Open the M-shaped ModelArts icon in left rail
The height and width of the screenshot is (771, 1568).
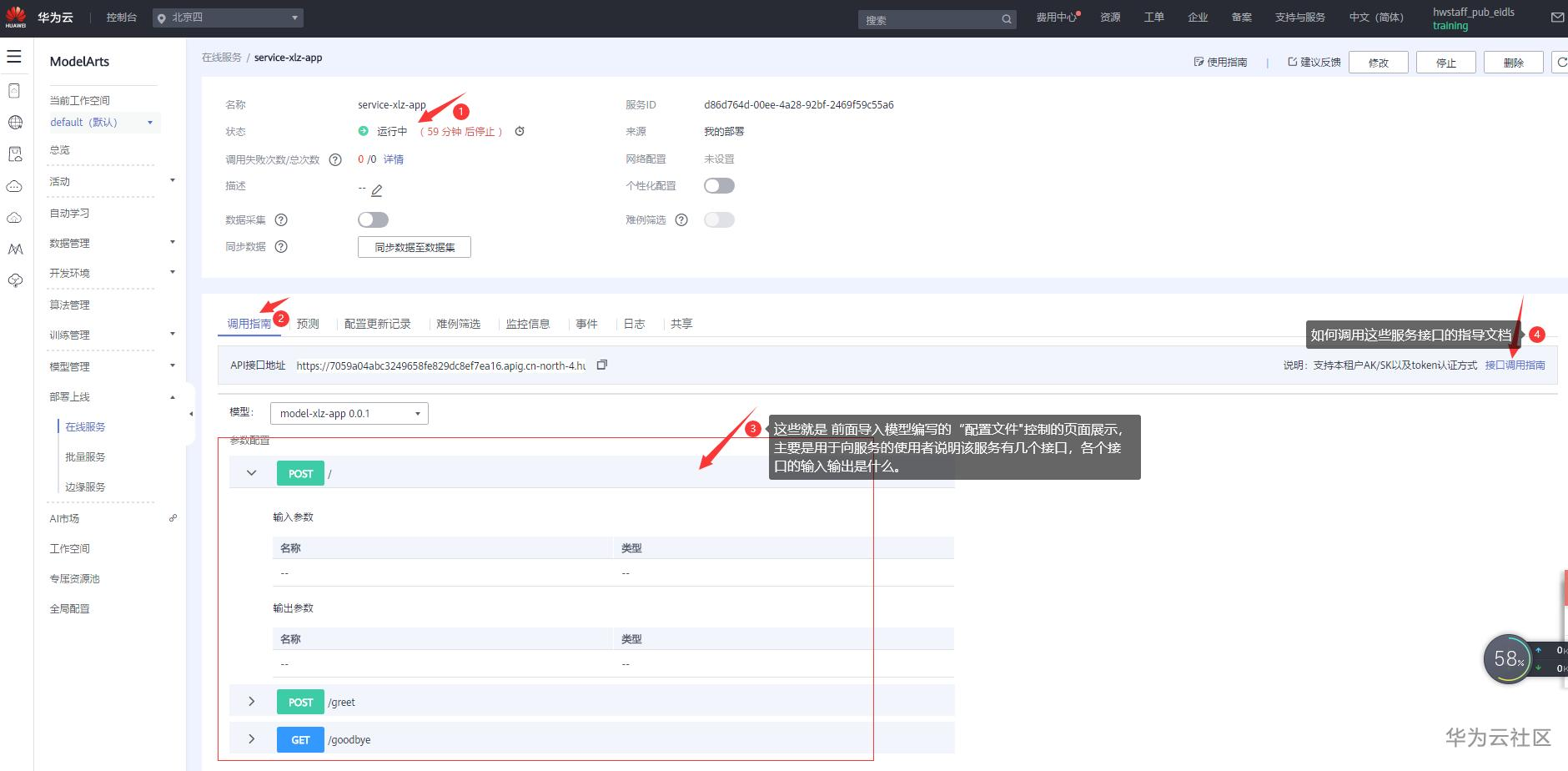point(15,249)
